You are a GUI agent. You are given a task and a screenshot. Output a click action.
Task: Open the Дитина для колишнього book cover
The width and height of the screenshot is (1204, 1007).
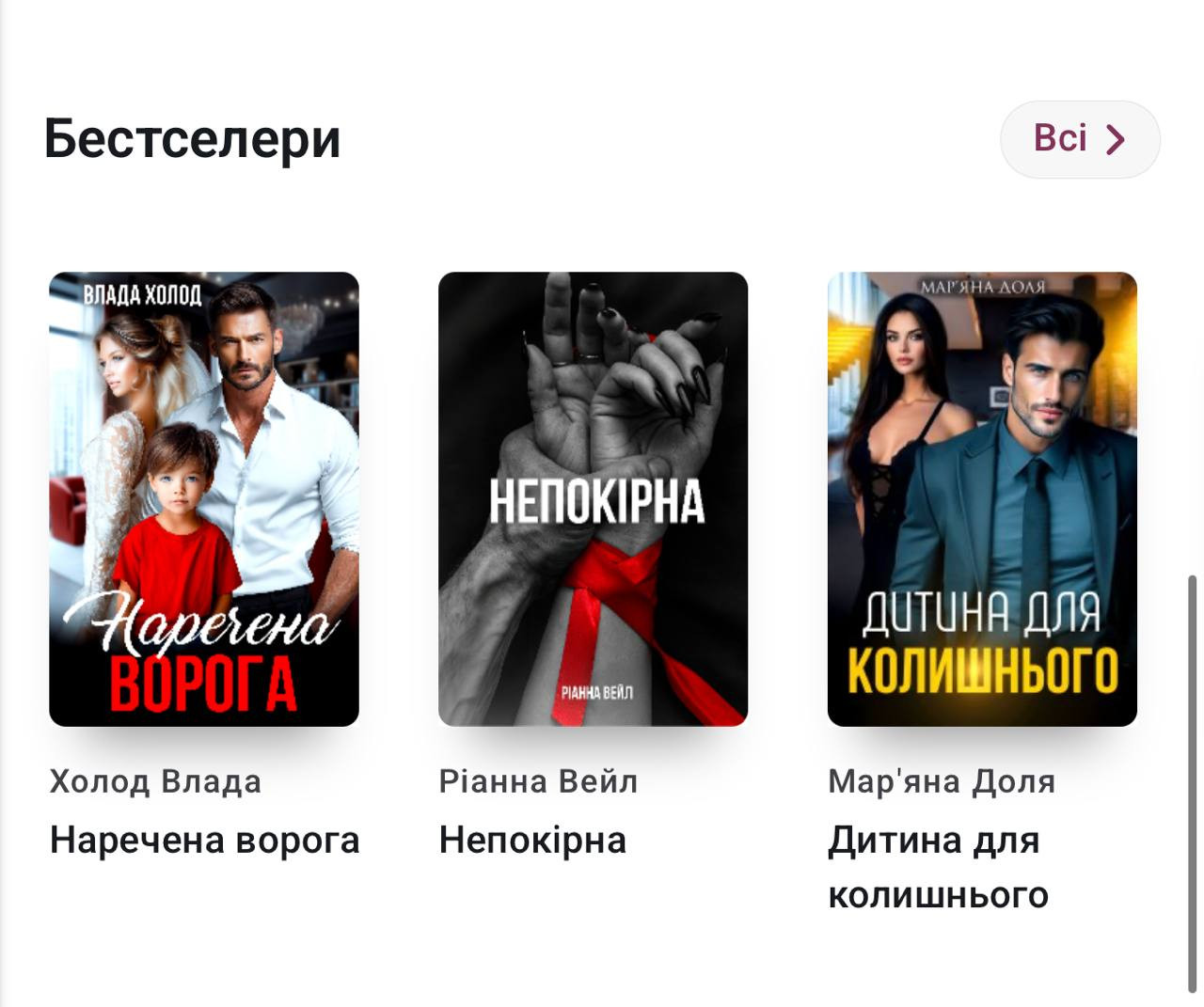(982, 499)
